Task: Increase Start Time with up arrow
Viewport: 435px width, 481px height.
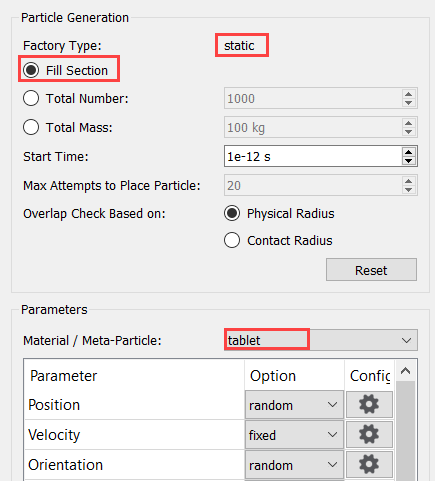Action: [x=409, y=152]
